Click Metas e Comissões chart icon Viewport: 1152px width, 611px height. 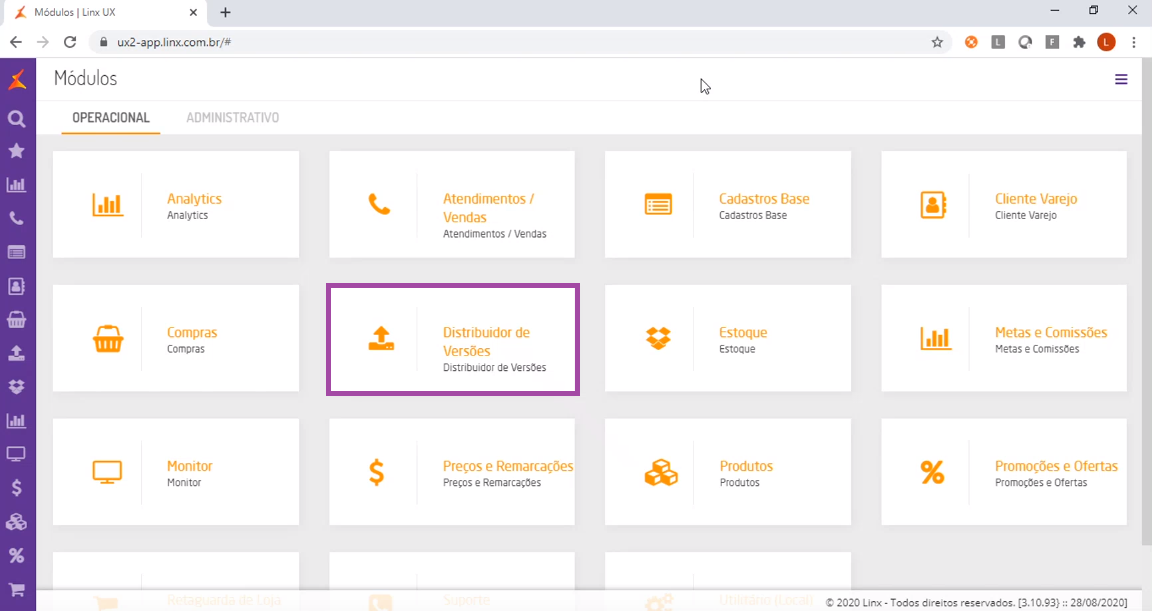[x=935, y=339]
